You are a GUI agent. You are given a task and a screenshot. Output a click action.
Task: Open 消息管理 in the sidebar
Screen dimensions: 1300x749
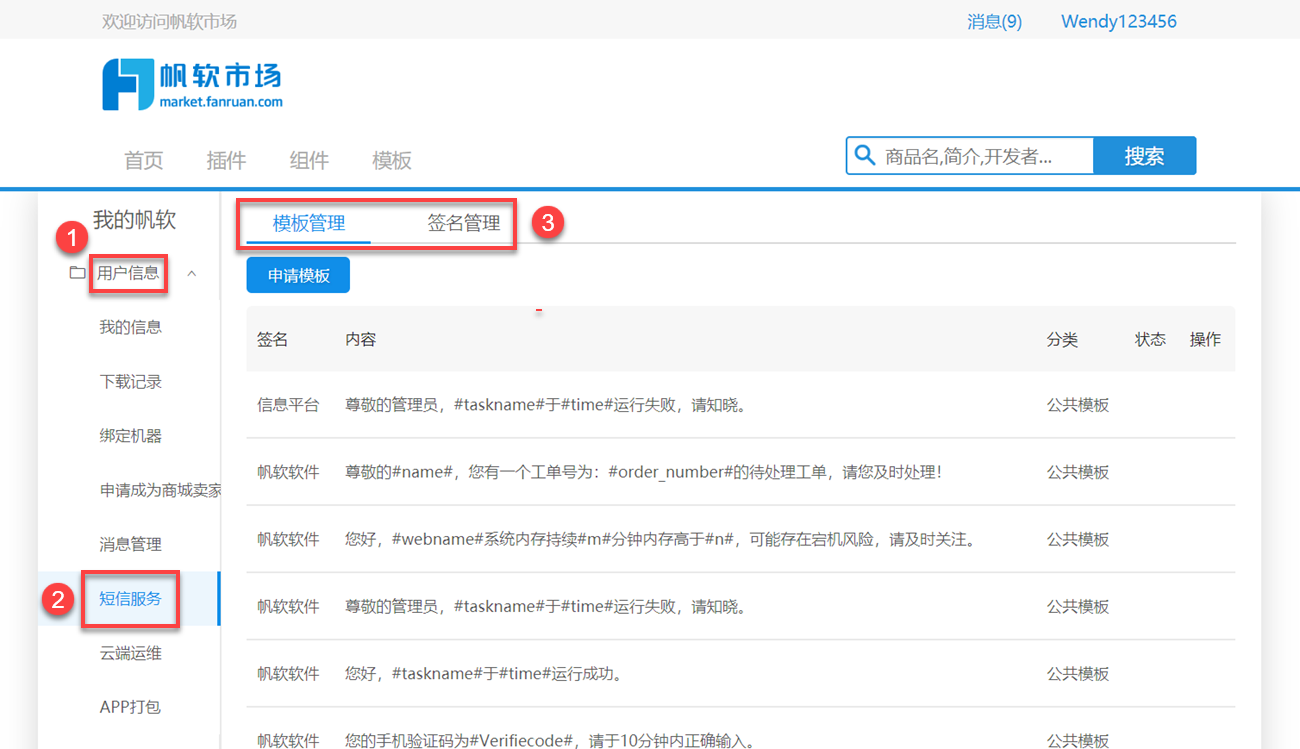pos(130,544)
